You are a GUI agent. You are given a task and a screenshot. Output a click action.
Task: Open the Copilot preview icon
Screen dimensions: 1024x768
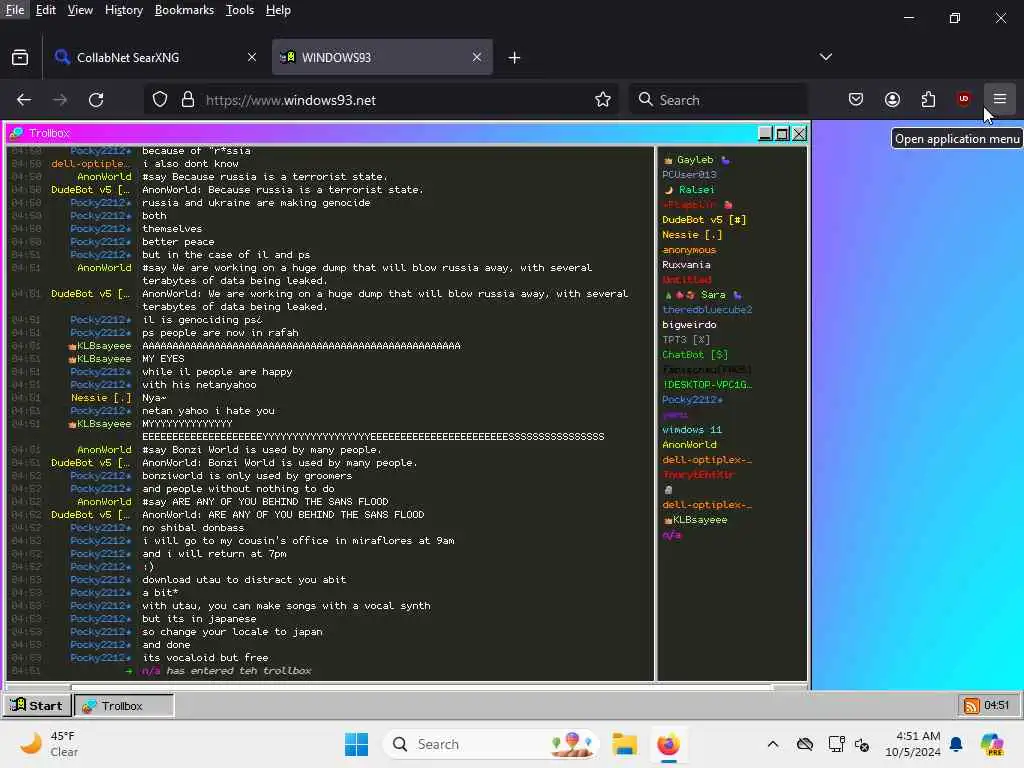(x=992, y=744)
